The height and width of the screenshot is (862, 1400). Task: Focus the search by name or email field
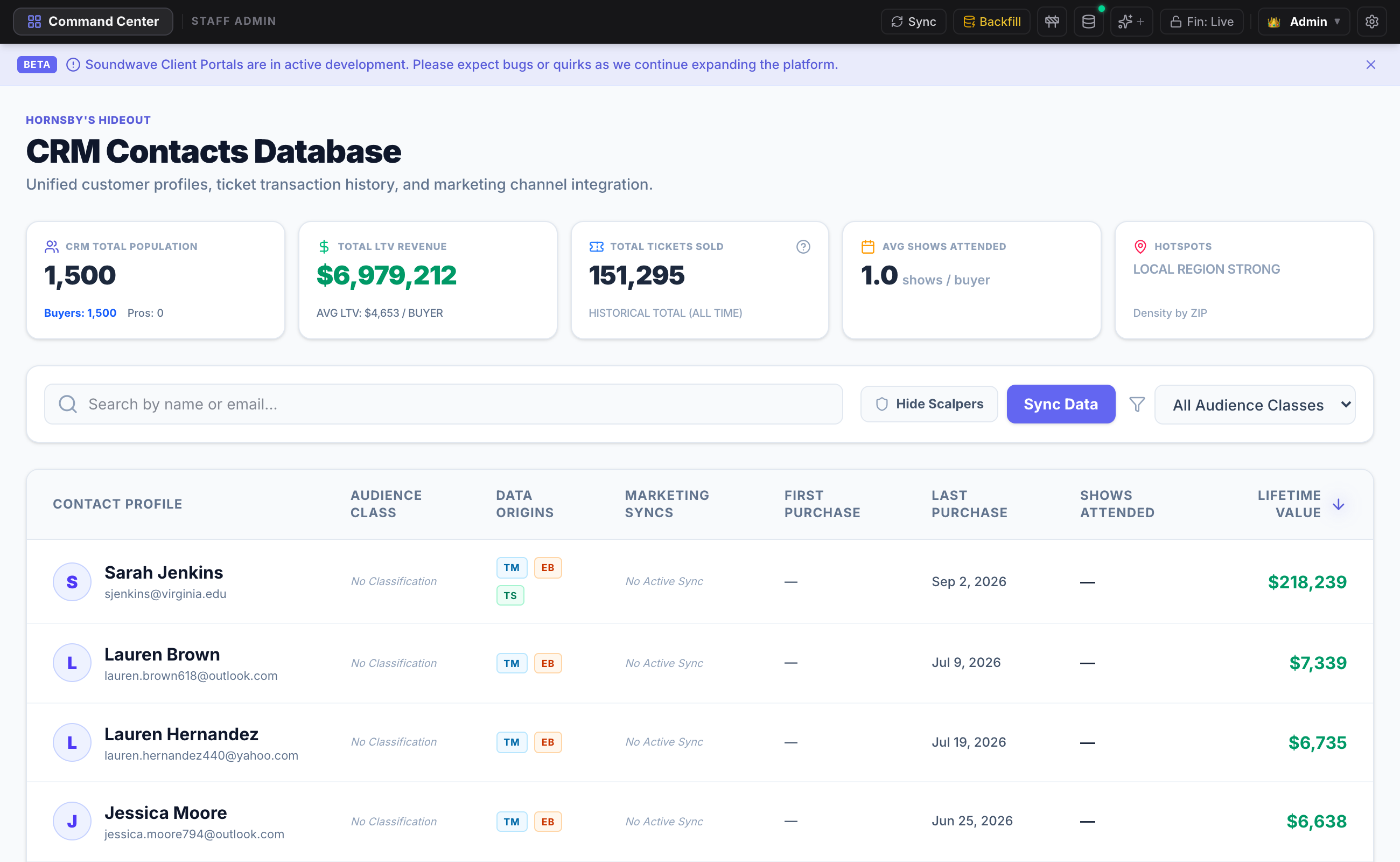[443, 404]
